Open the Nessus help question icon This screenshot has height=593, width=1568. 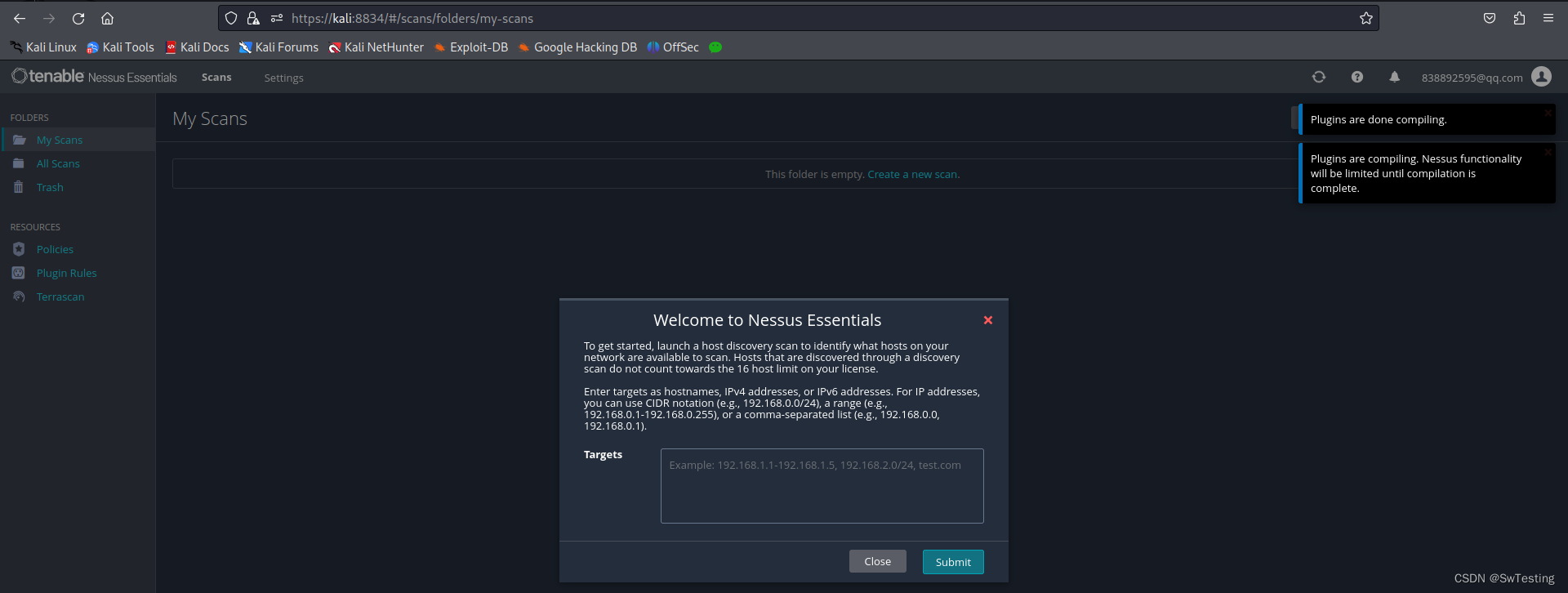coord(1357,77)
